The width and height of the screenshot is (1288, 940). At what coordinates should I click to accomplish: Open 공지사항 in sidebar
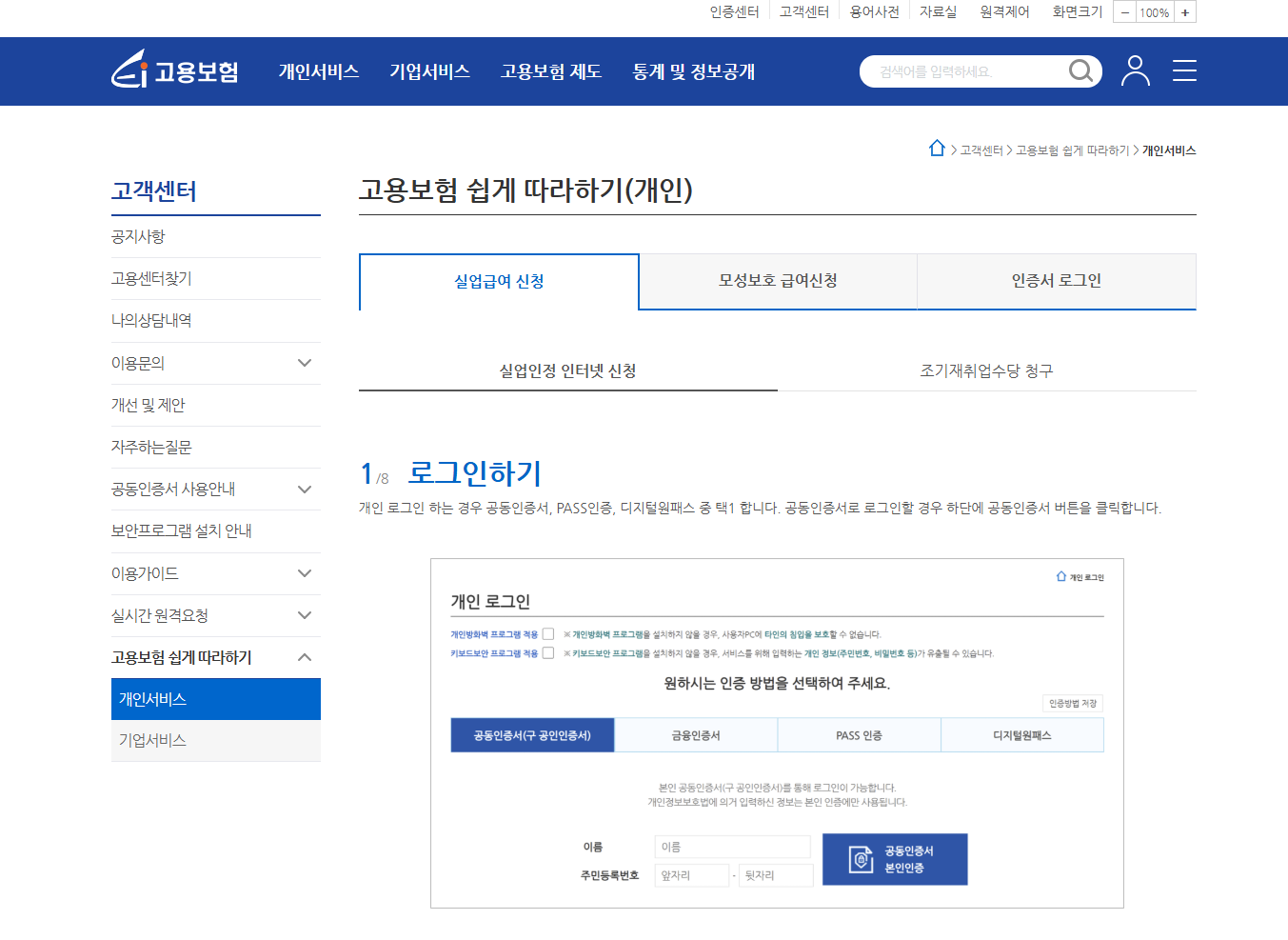[x=138, y=236]
